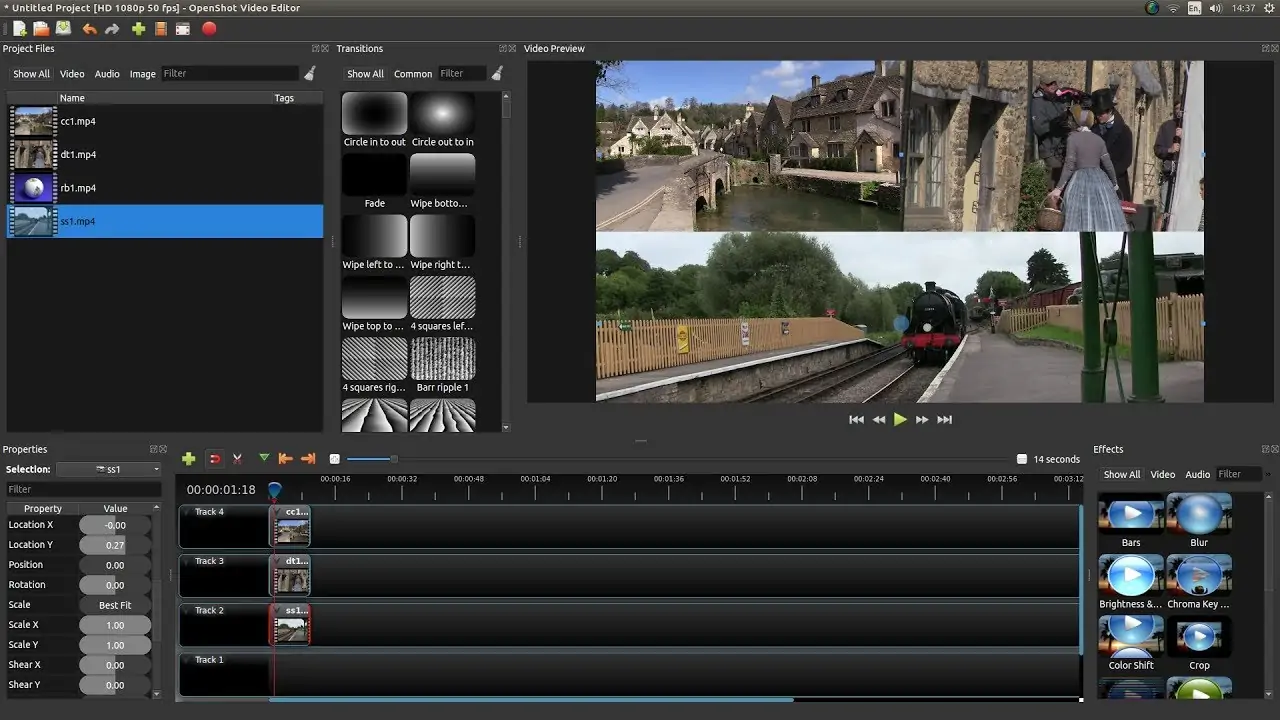This screenshot has height=720, width=1280.
Task: Expand the Track 4 header menu arrow
Action: point(187,512)
